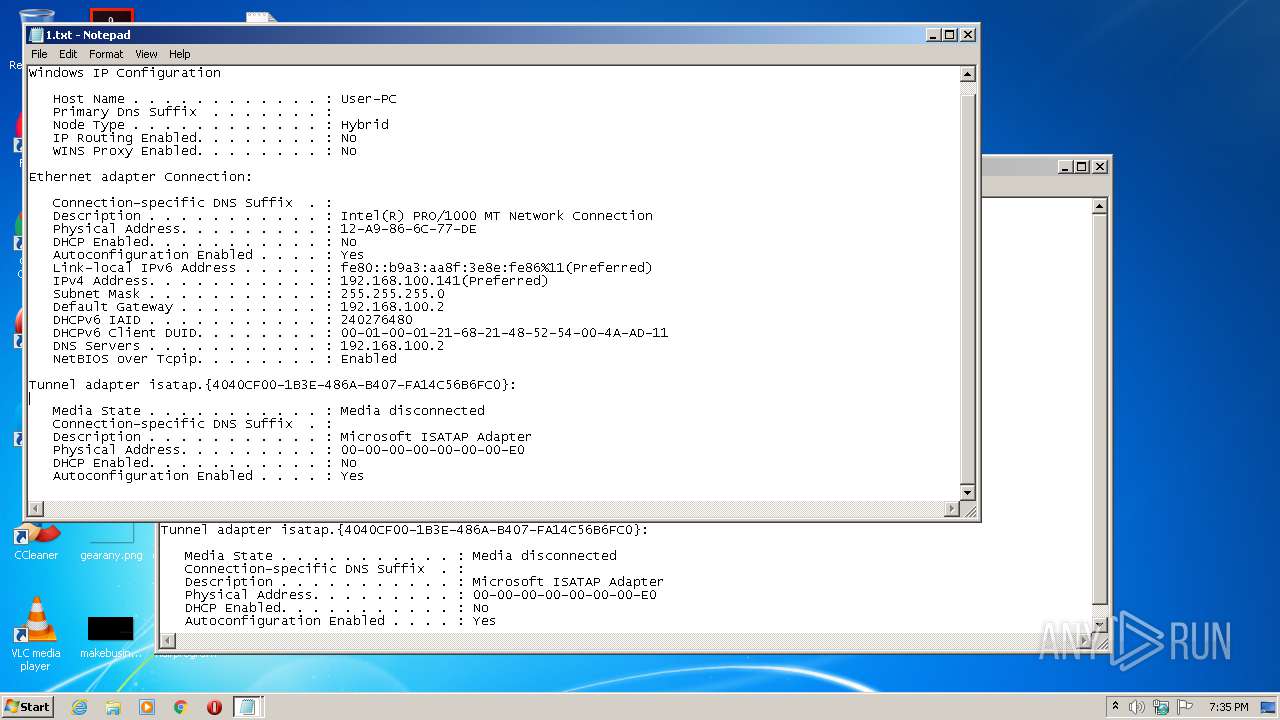Click the Notepad icon in 1.txt title bar
1280x720 pixels.
pos(36,35)
